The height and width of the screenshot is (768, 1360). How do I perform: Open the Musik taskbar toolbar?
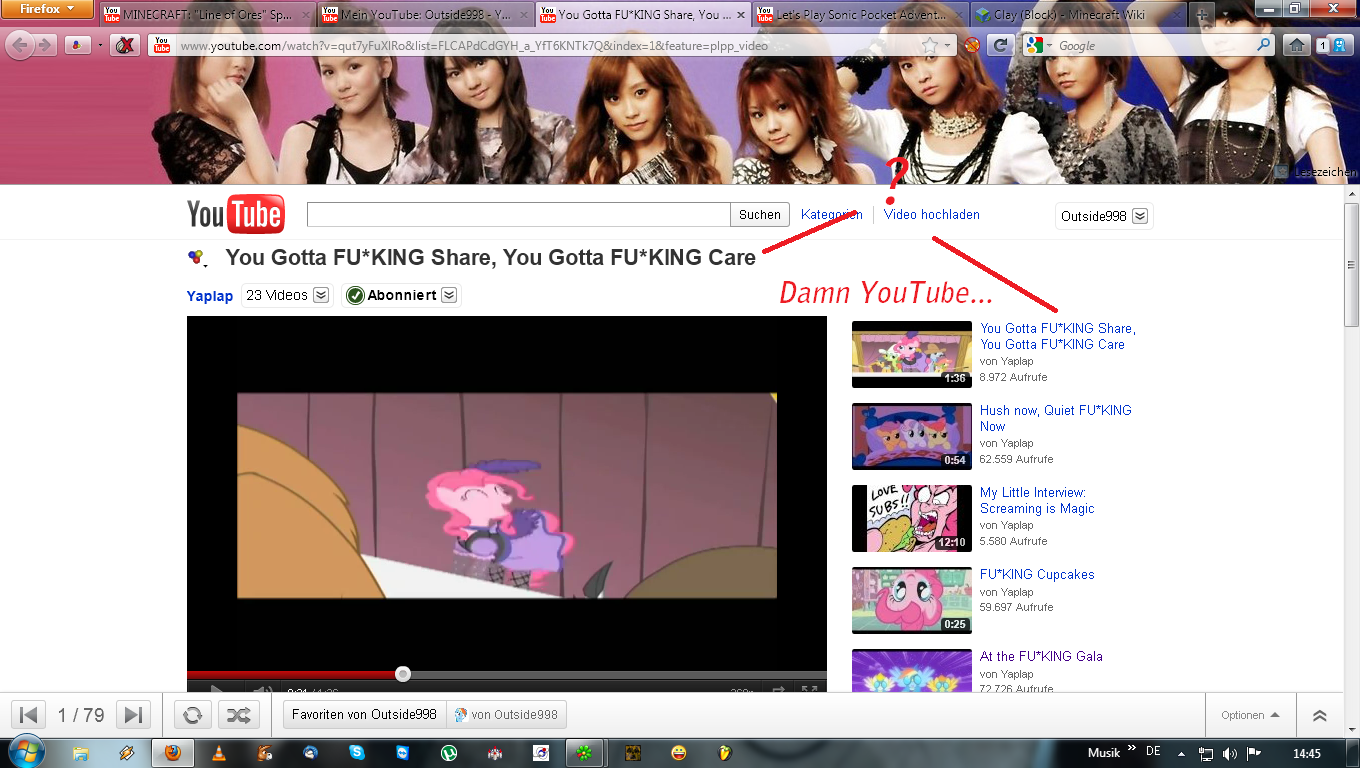1104,752
